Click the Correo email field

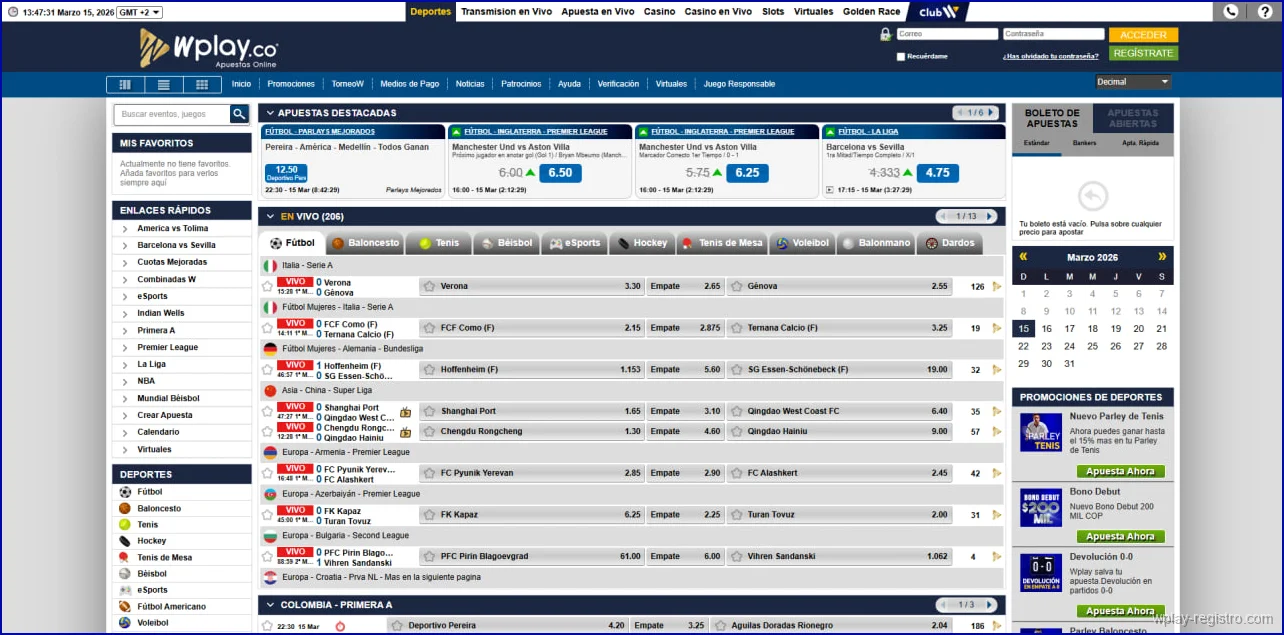click(947, 34)
